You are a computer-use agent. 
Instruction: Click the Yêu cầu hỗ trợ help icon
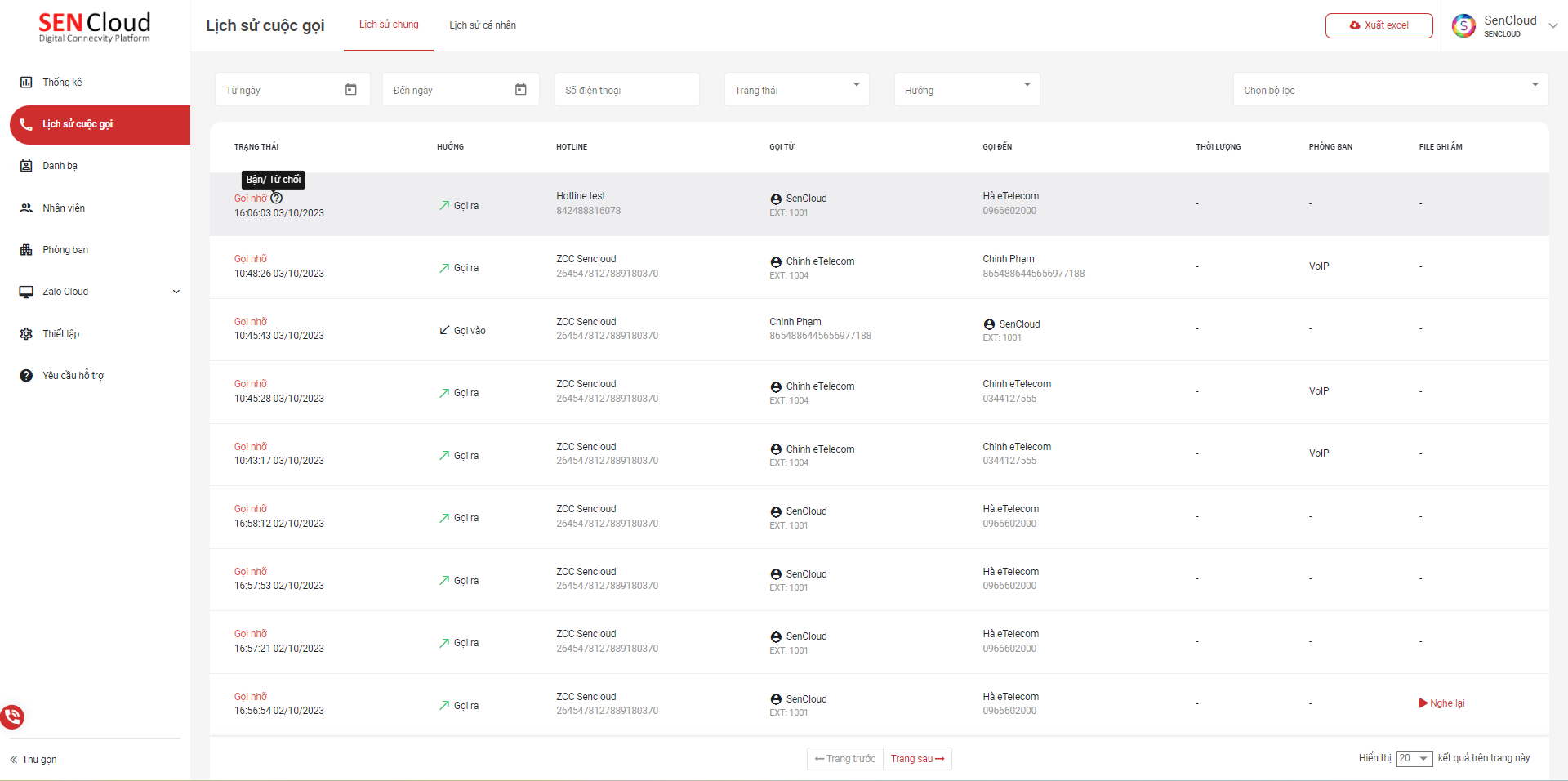(26, 376)
